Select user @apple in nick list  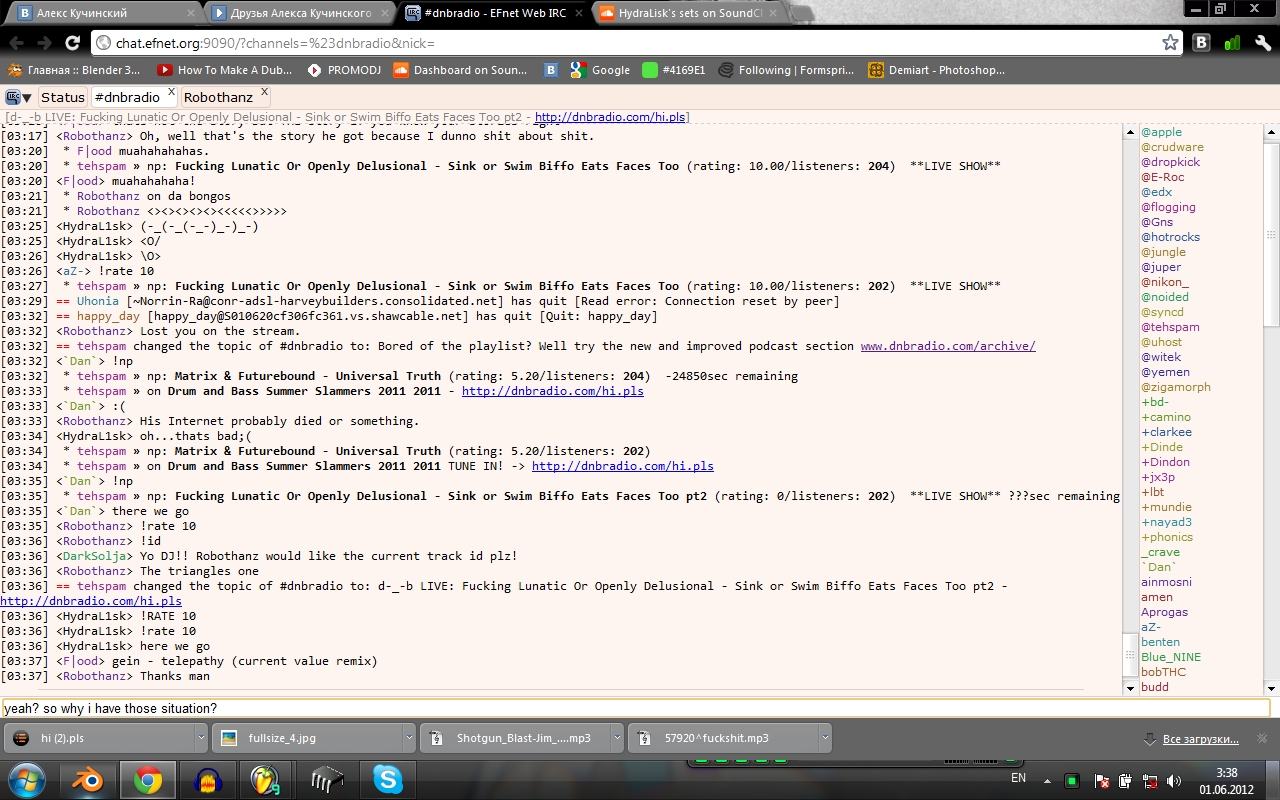(x=1161, y=132)
